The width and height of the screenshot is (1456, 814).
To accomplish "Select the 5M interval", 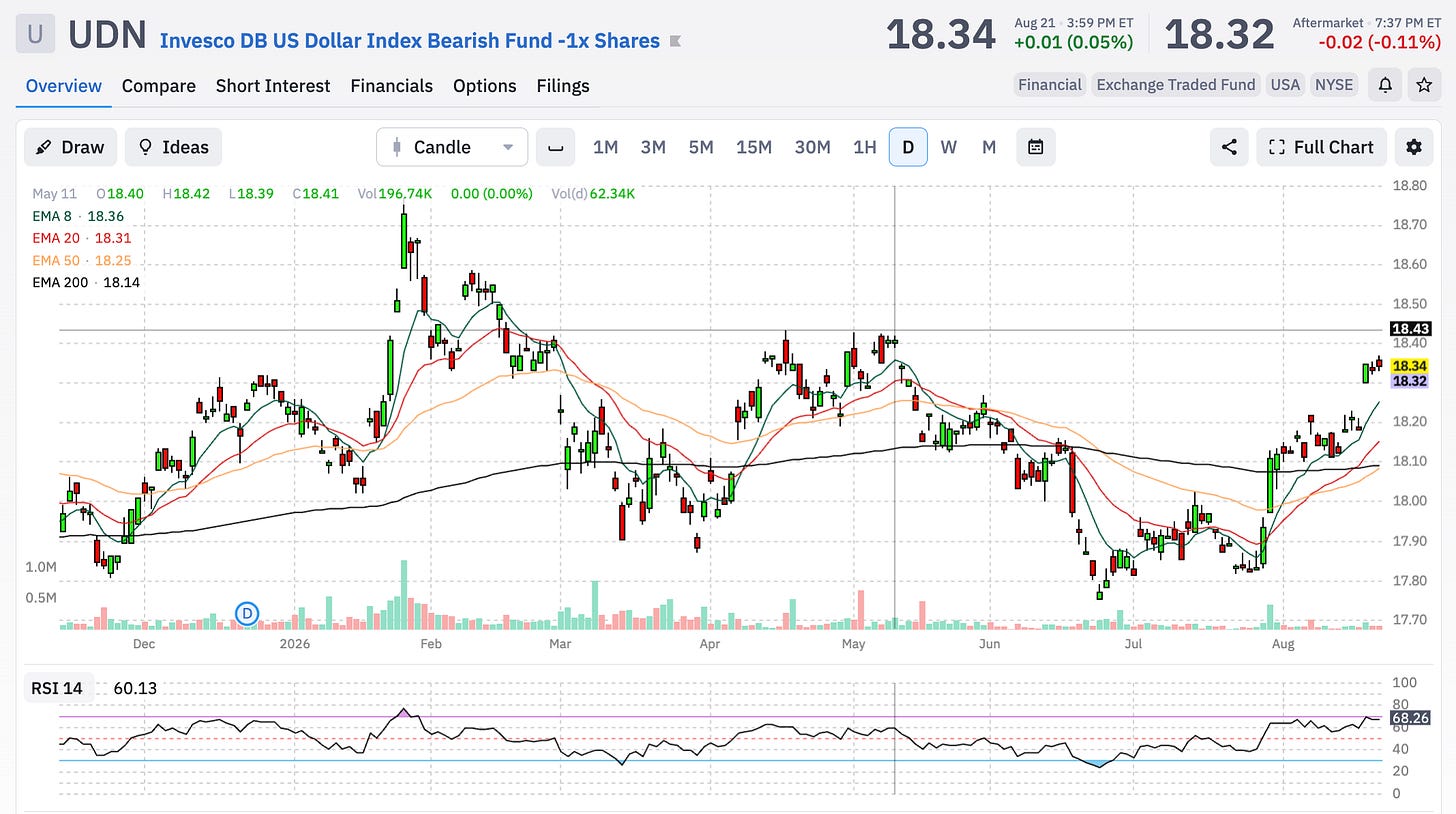I will coord(701,147).
